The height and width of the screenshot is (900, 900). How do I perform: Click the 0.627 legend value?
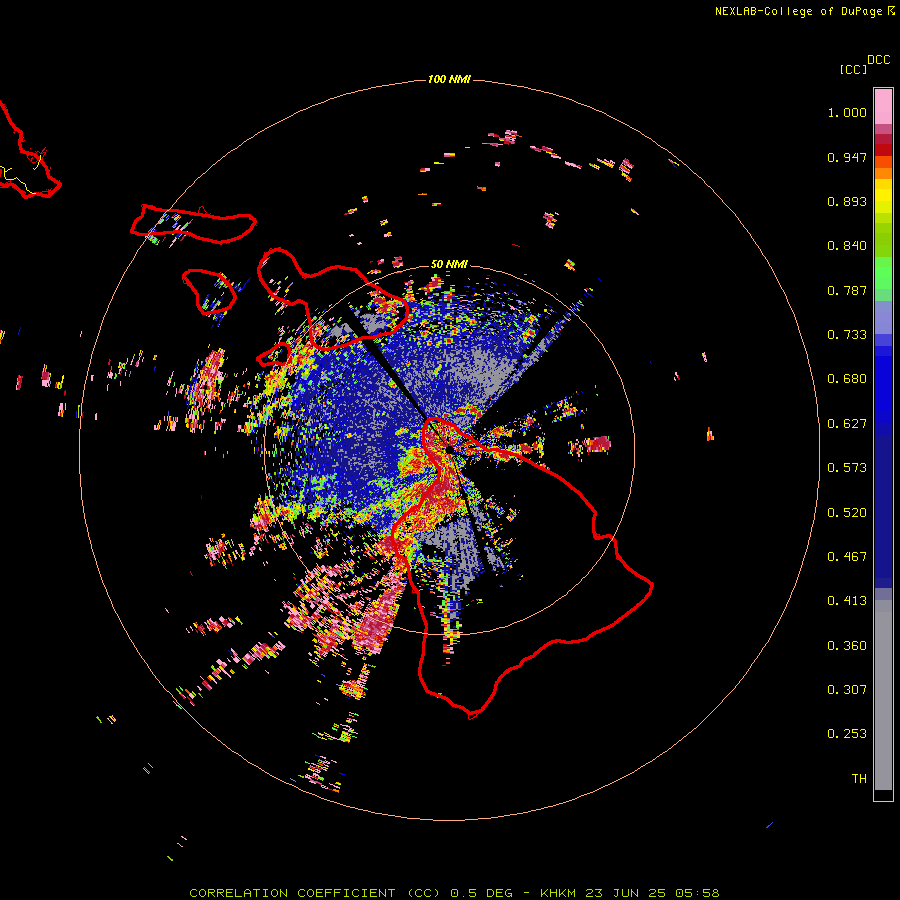tap(847, 424)
